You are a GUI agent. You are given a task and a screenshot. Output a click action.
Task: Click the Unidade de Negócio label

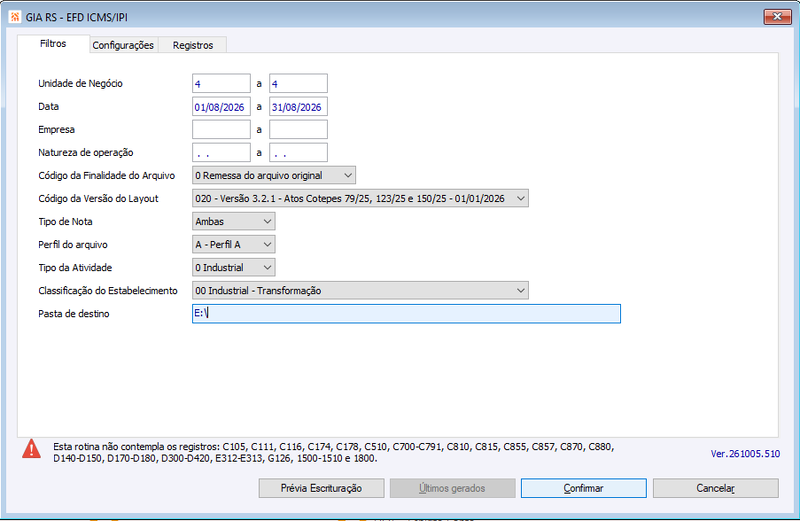tap(80, 84)
